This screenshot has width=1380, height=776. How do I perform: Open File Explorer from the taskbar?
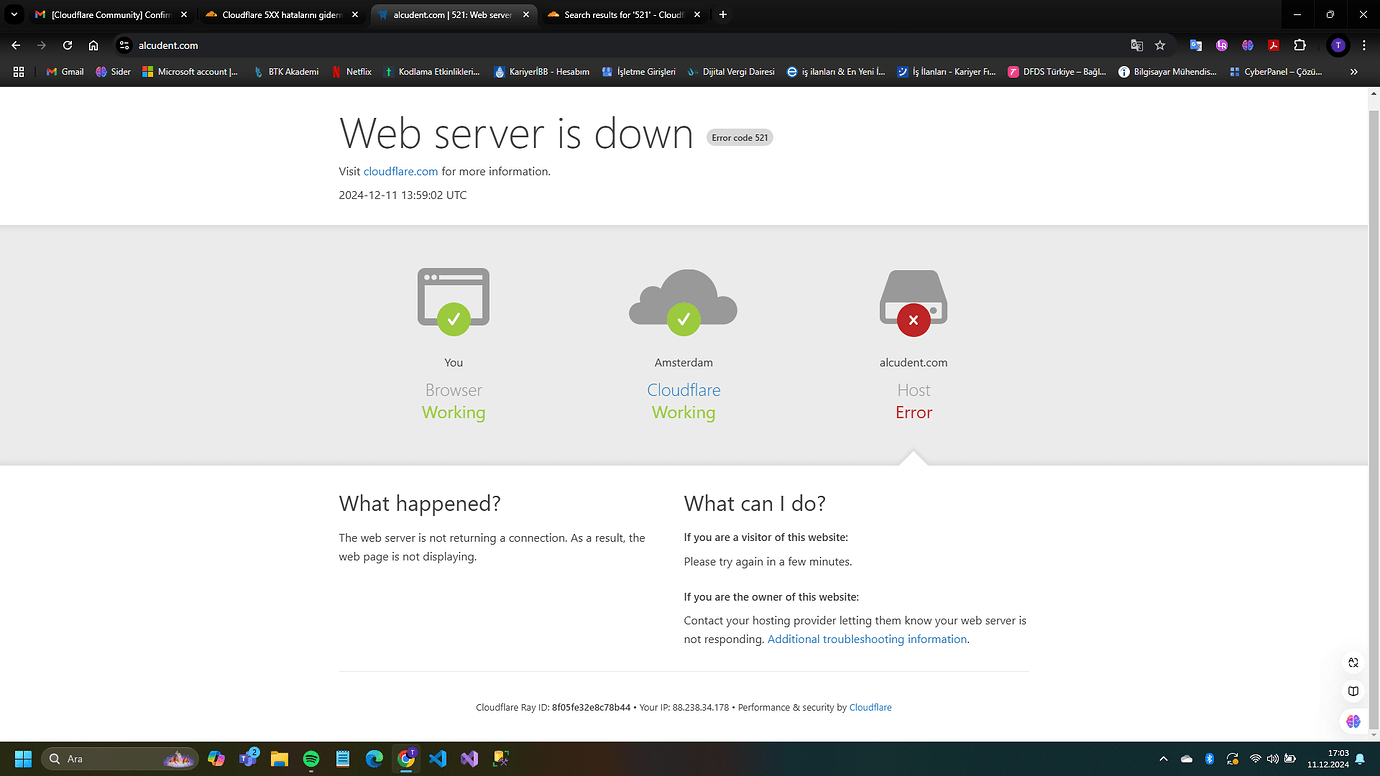point(279,759)
